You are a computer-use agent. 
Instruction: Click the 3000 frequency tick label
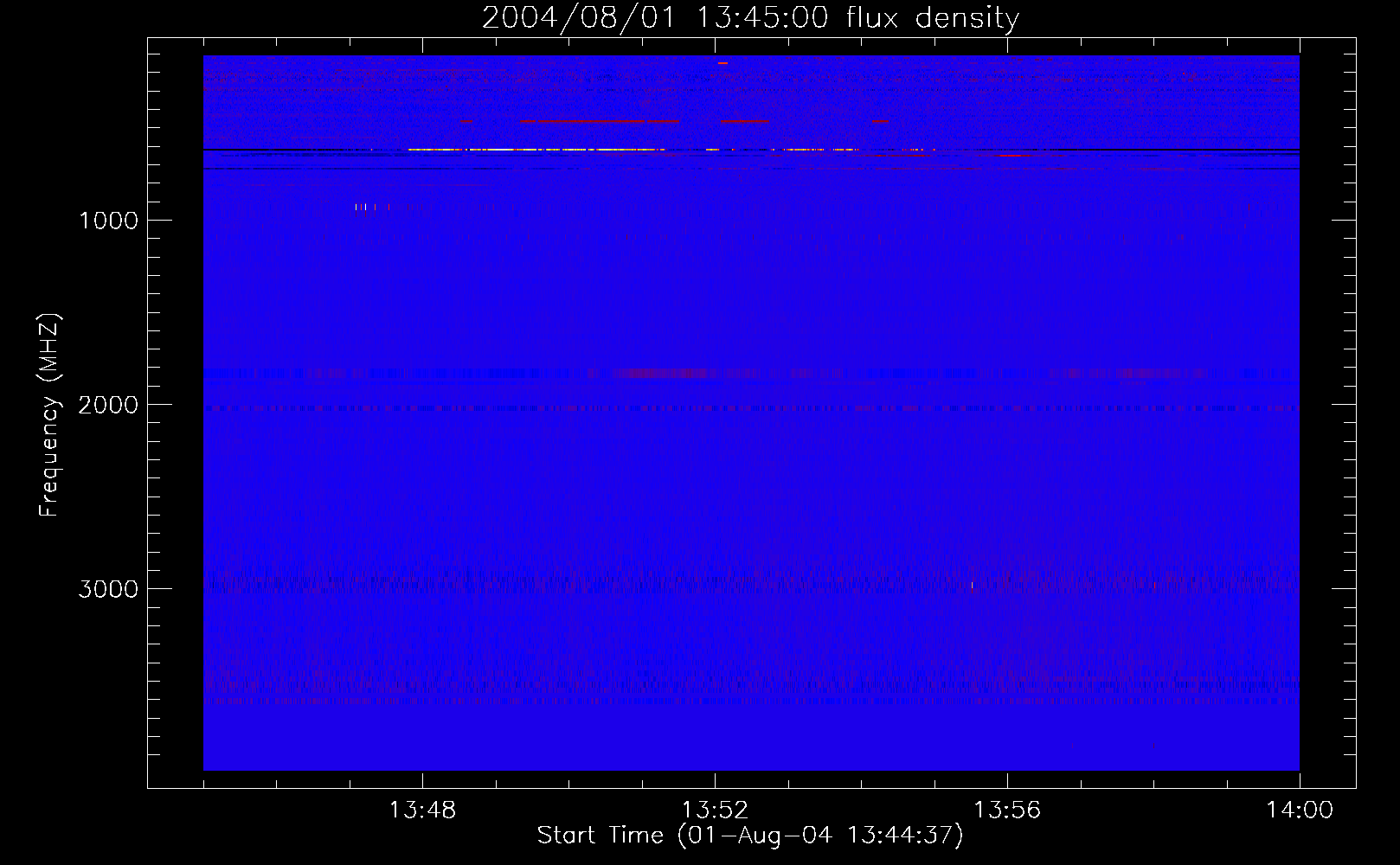coord(108,589)
